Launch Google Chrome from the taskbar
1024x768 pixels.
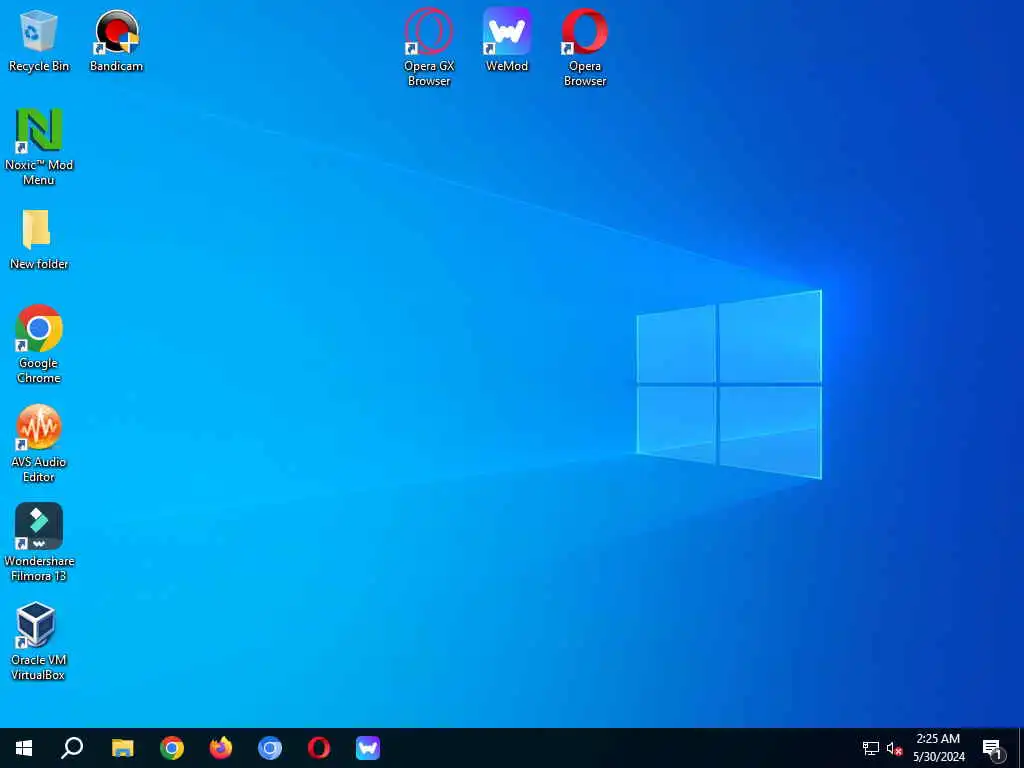[172, 748]
